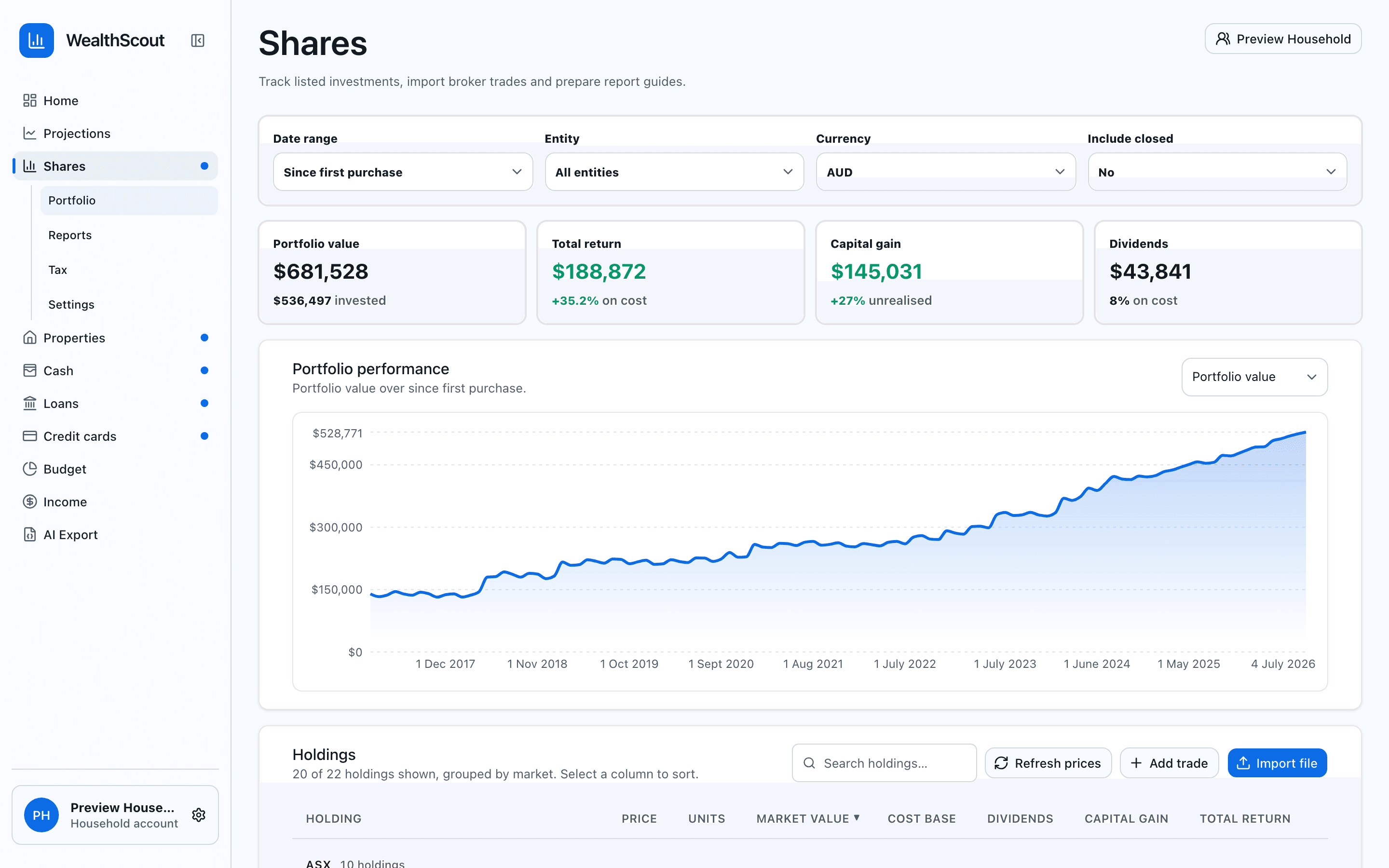1389x868 pixels.
Task: Open the Currency dropdown
Action: click(946, 172)
